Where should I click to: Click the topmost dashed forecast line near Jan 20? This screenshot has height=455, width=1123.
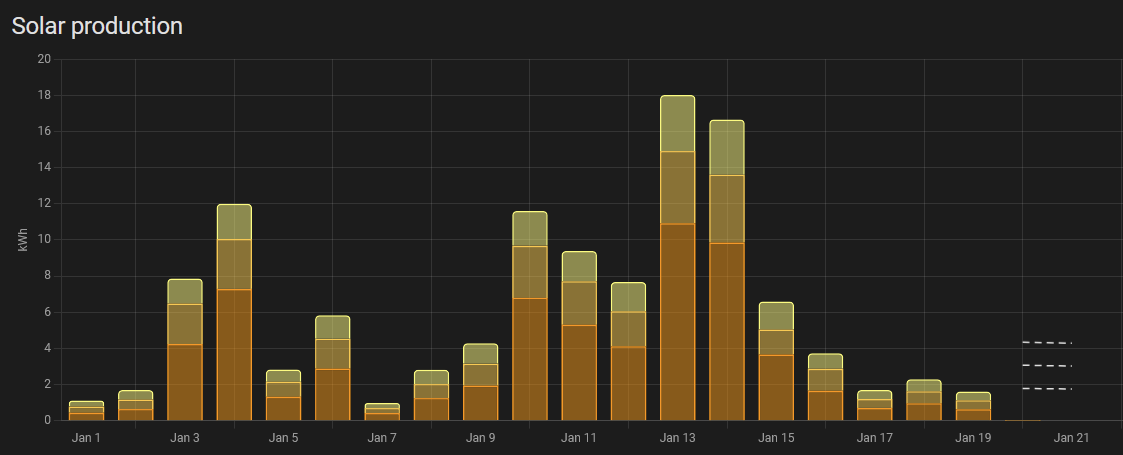point(1047,343)
